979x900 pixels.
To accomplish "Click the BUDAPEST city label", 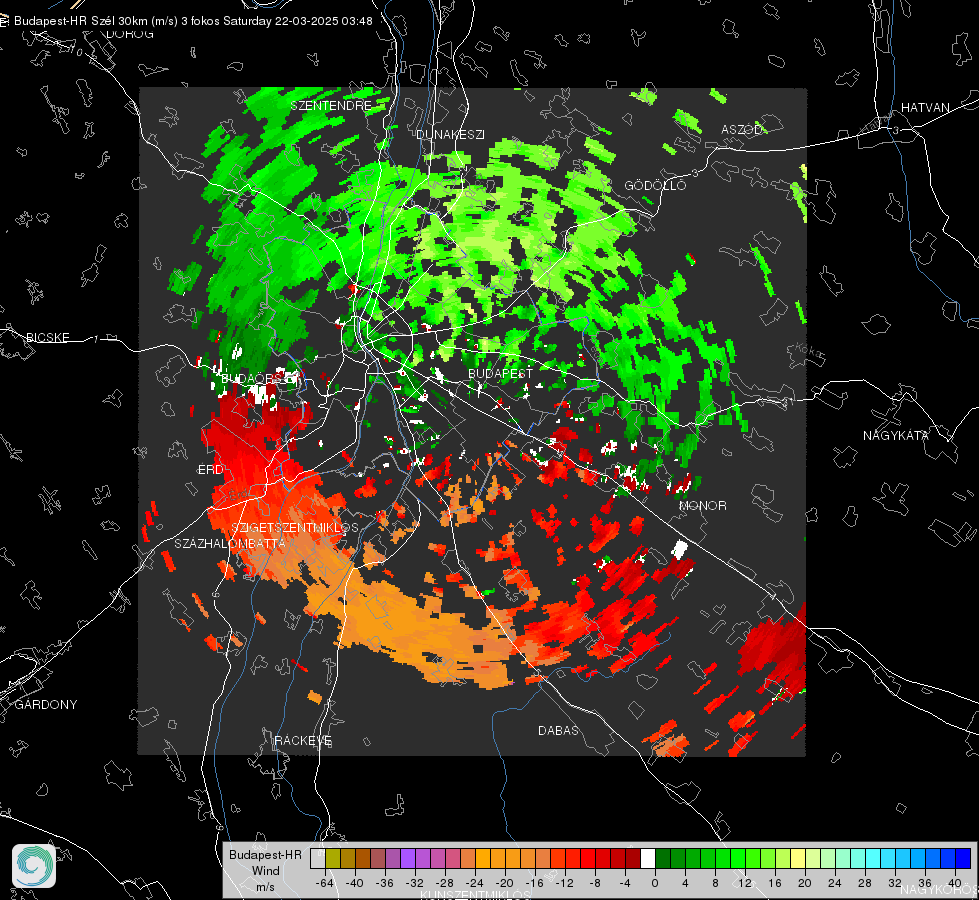I will point(501,373).
